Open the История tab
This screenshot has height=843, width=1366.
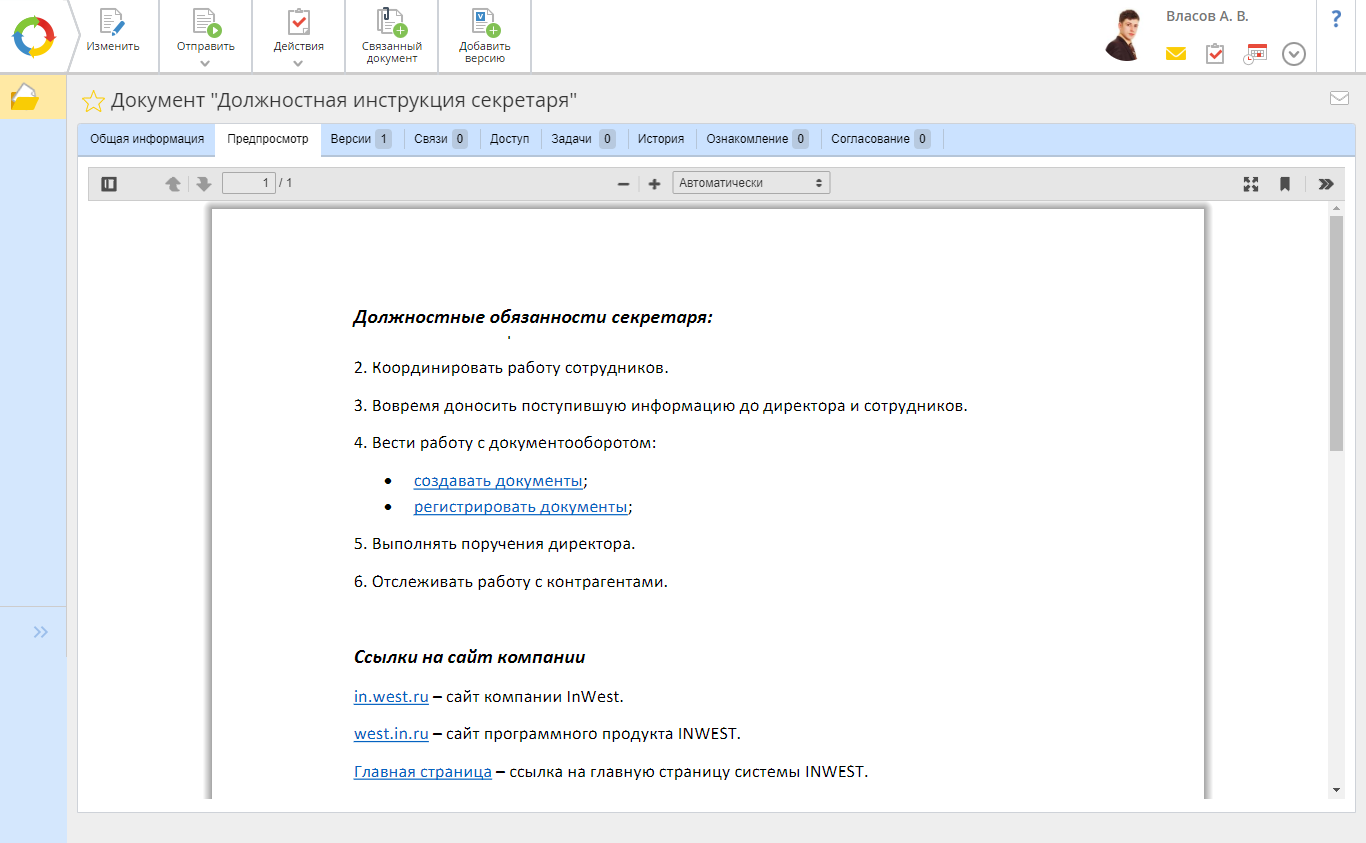pos(661,139)
